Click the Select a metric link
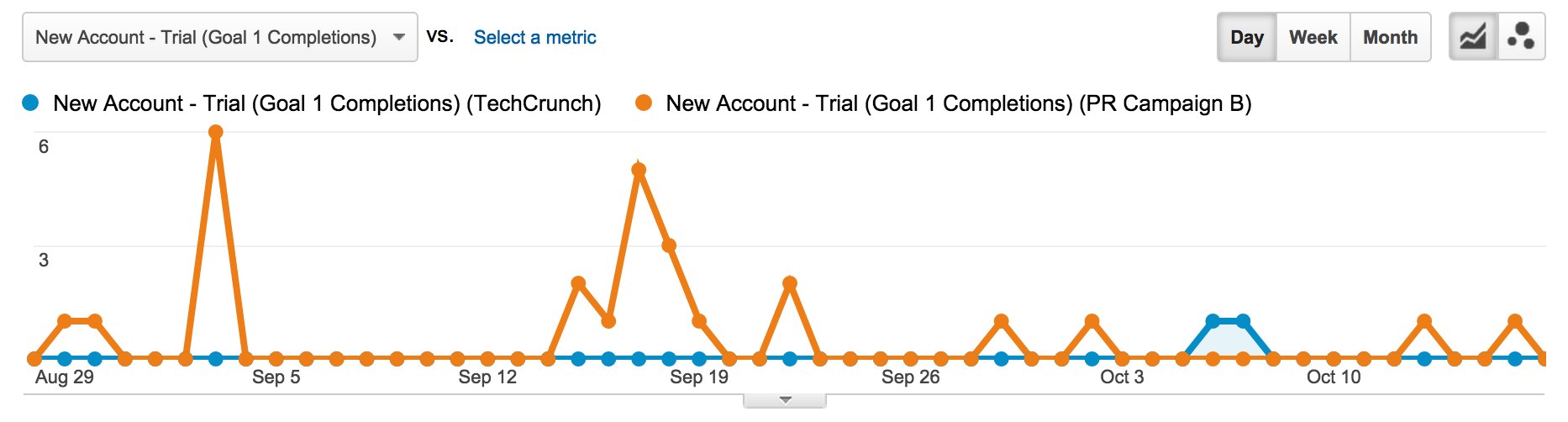Screen dimensions: 1568x422 tap(534, 37)
